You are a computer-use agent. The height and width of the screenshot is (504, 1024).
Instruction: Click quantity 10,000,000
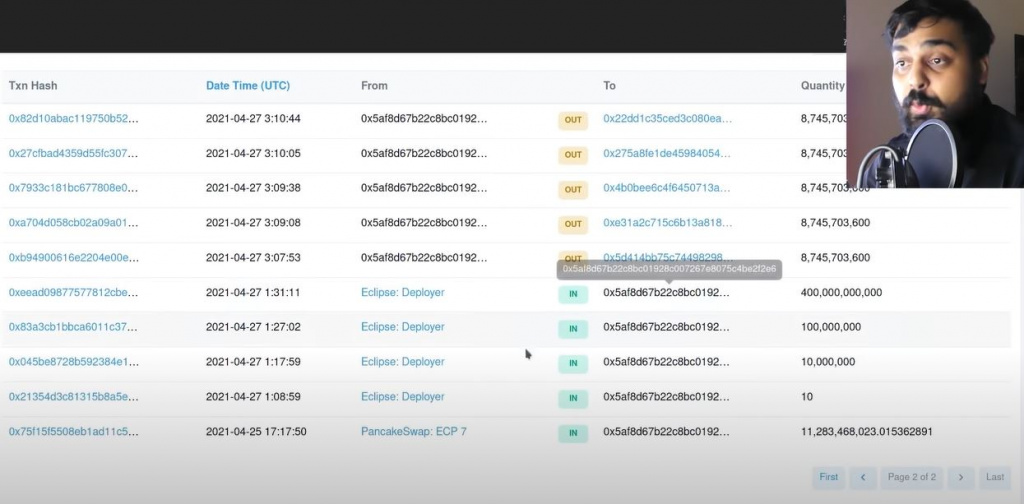tap(827, 362)
